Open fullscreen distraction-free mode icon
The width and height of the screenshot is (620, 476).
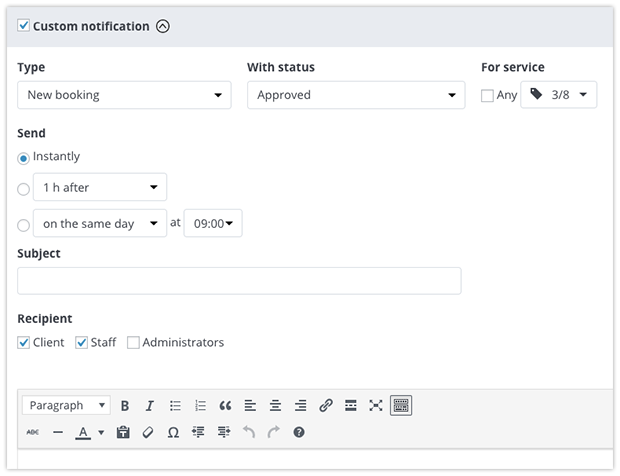[x=376, y=406]
